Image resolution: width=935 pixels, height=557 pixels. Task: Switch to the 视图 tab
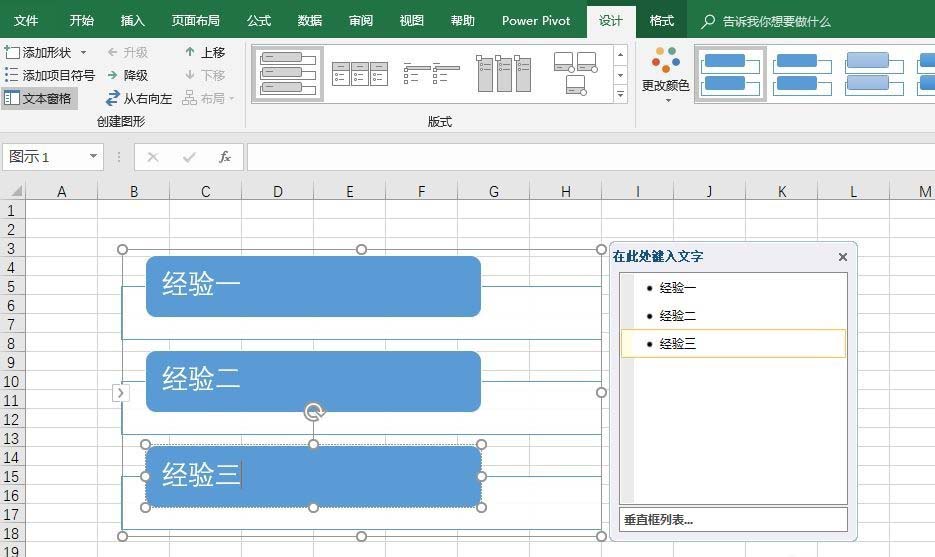pyautogui.click(x=412, y=21)
